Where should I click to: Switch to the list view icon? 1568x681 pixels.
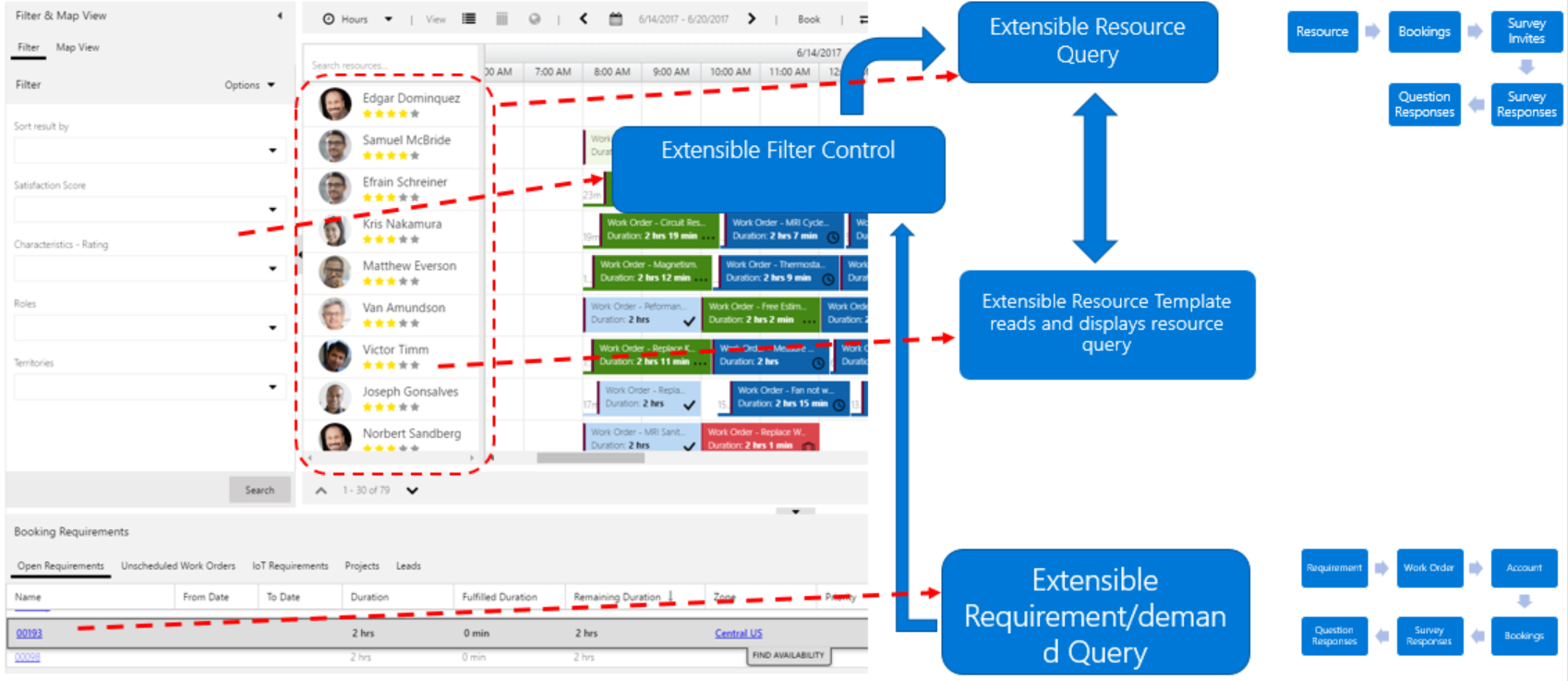point(469,18)
